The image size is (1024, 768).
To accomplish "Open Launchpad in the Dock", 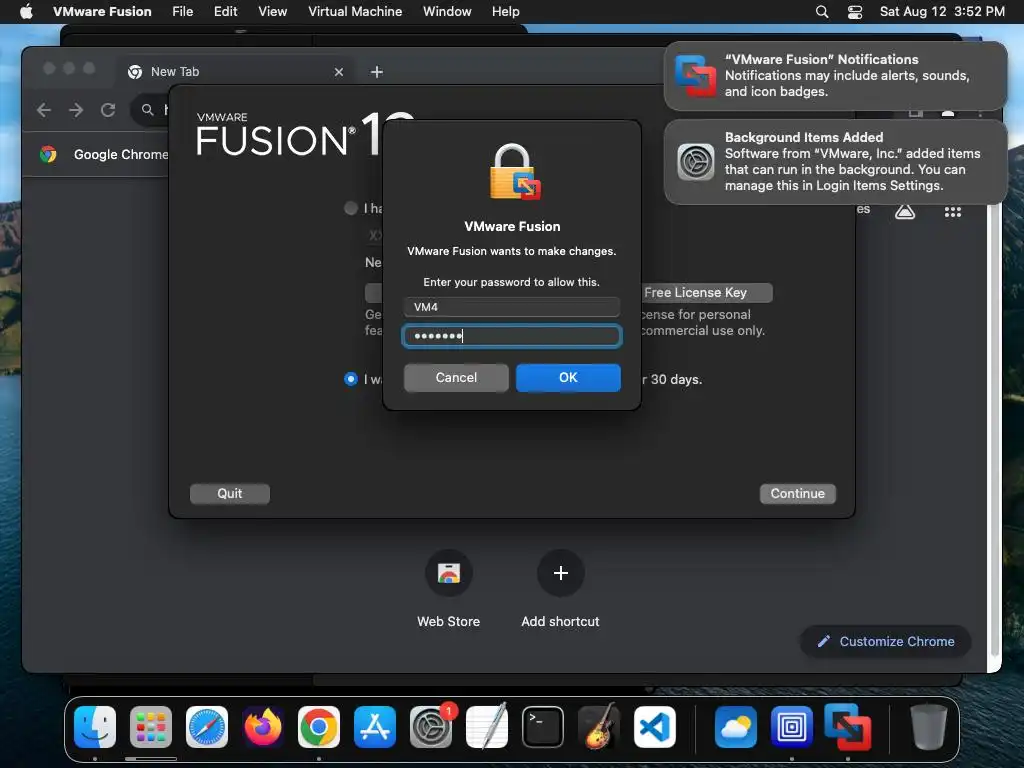I will pos(151,727).
